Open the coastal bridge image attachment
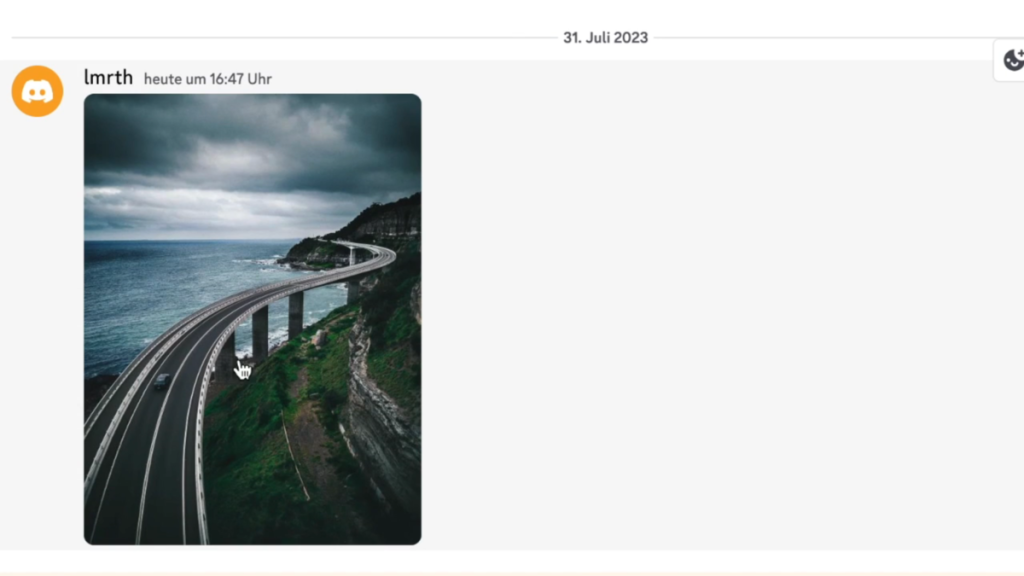 252,319
